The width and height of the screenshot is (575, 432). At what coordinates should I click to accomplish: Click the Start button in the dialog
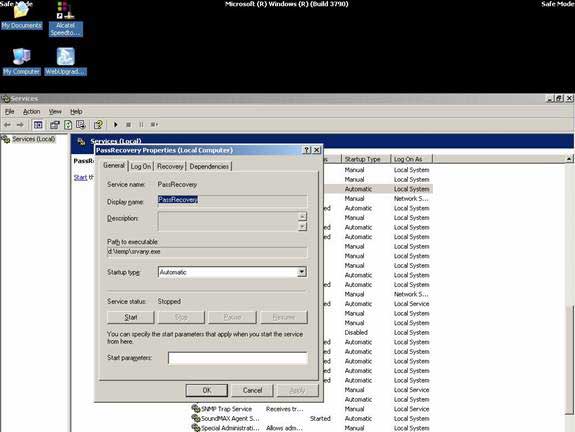131,317
